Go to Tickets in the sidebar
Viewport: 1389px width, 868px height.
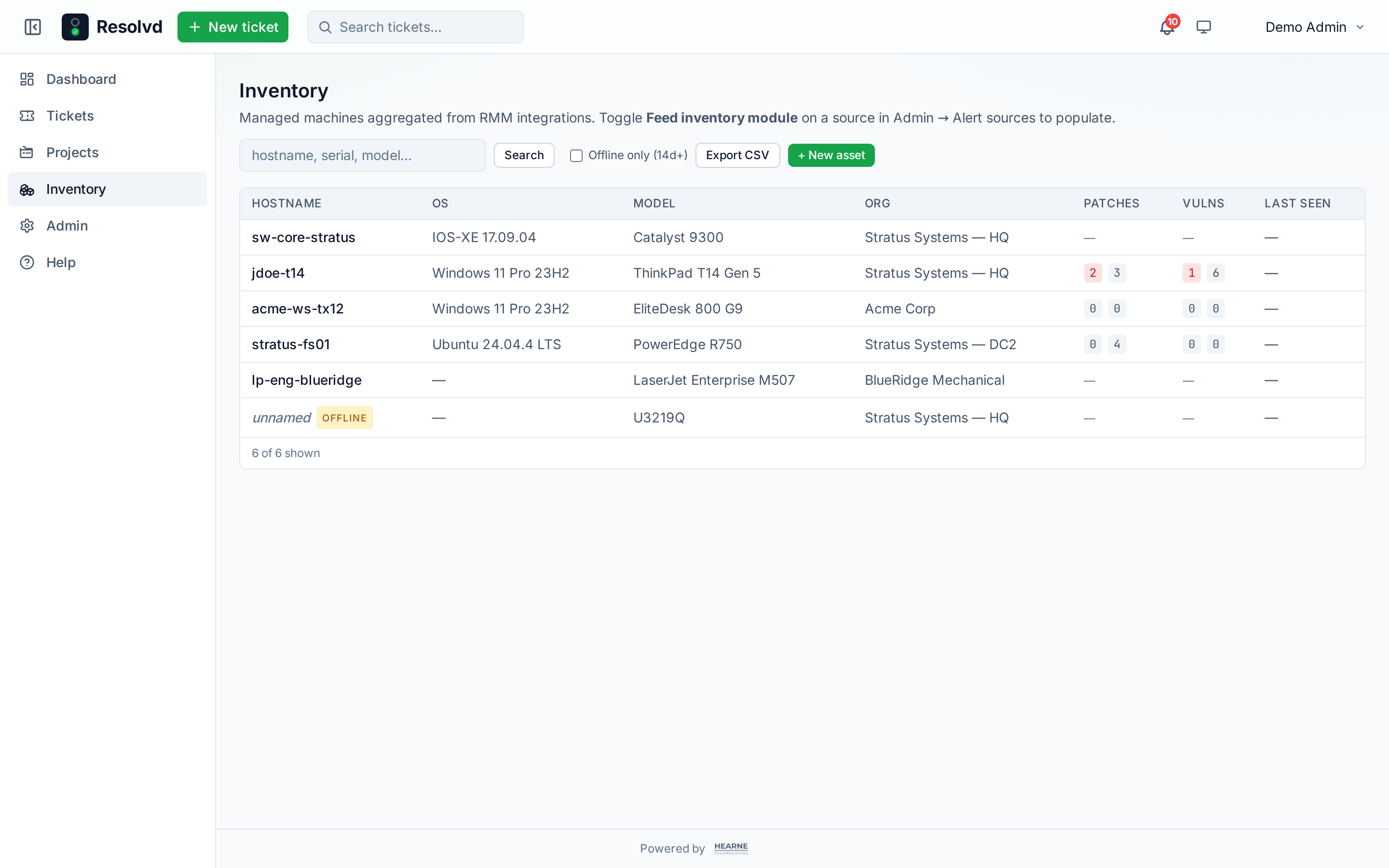point(108,116)
